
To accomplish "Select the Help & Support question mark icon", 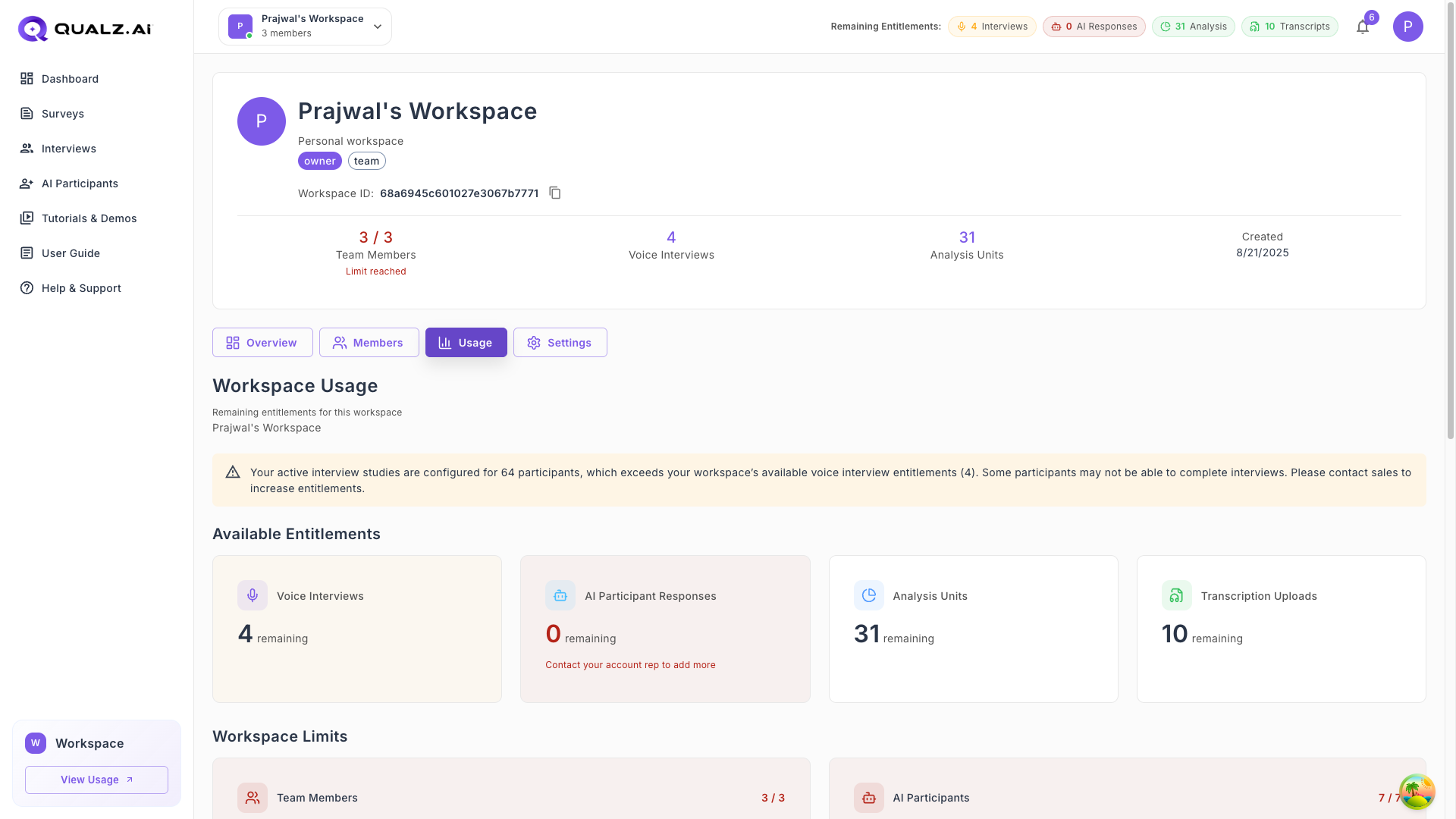I will point(27,287).
